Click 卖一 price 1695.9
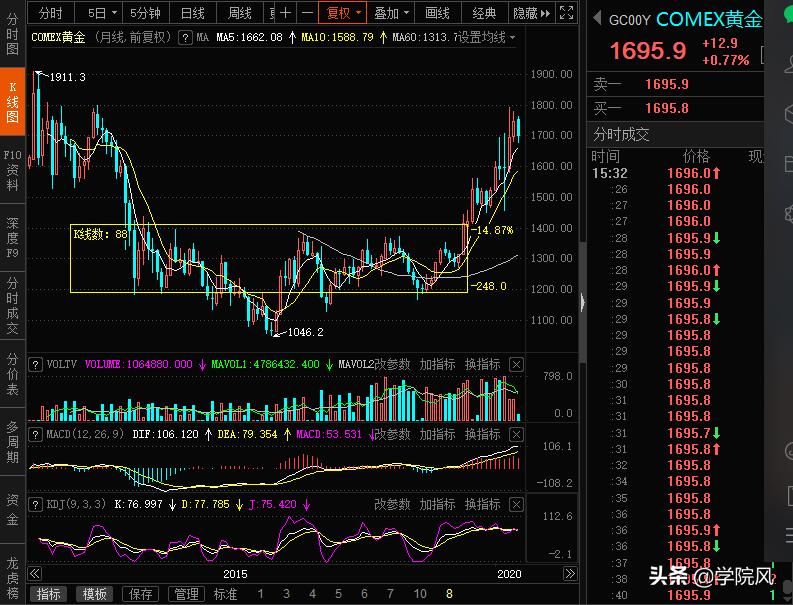793x605 pixels. (x=667, y=84)
